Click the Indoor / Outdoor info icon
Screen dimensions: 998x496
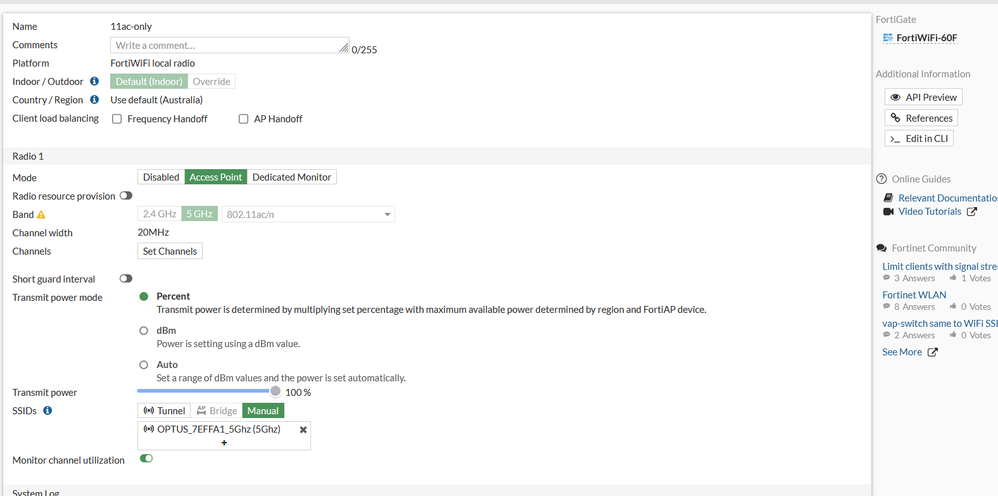tap(94, 81)
